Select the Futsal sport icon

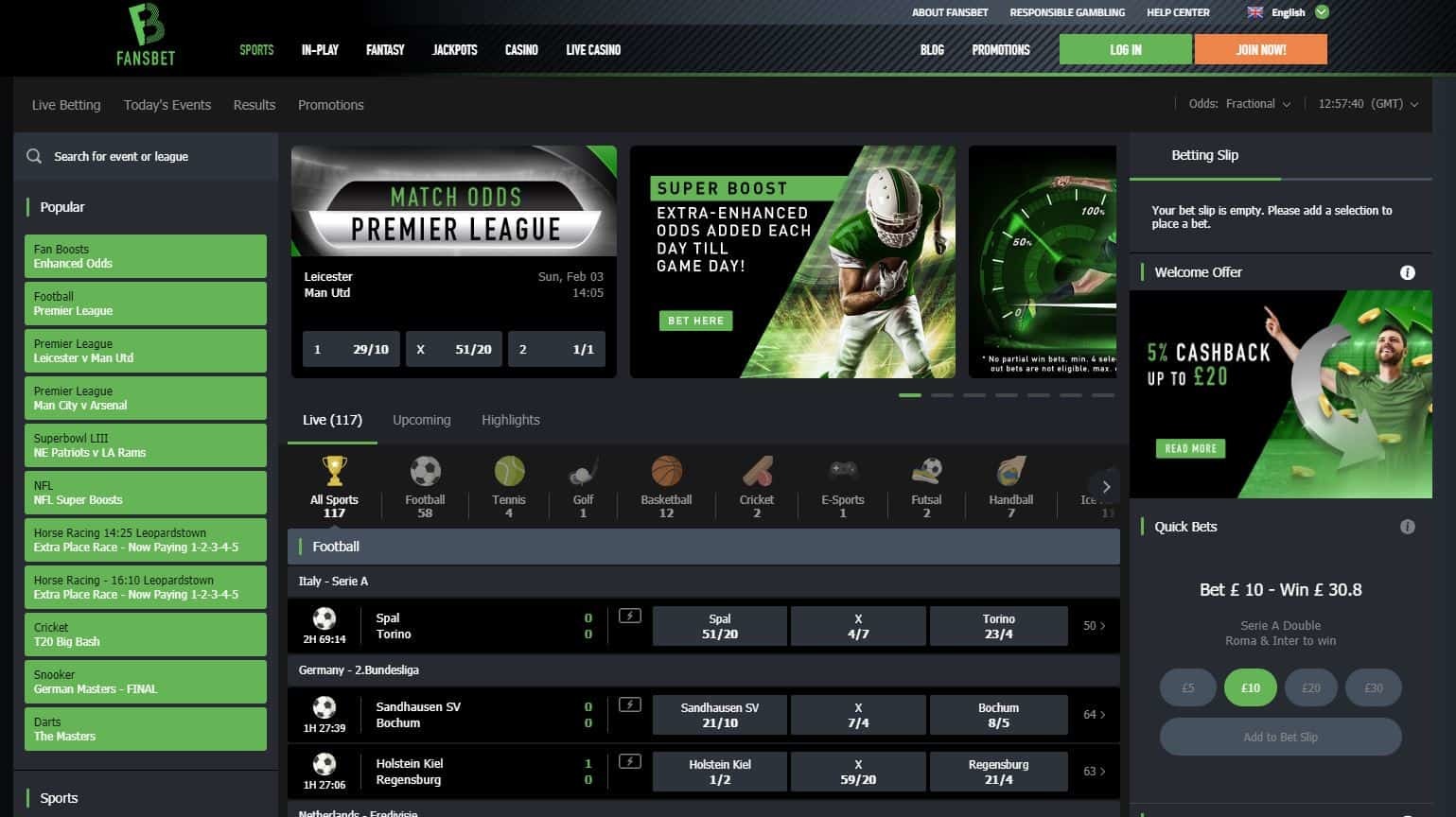[926, 470]
